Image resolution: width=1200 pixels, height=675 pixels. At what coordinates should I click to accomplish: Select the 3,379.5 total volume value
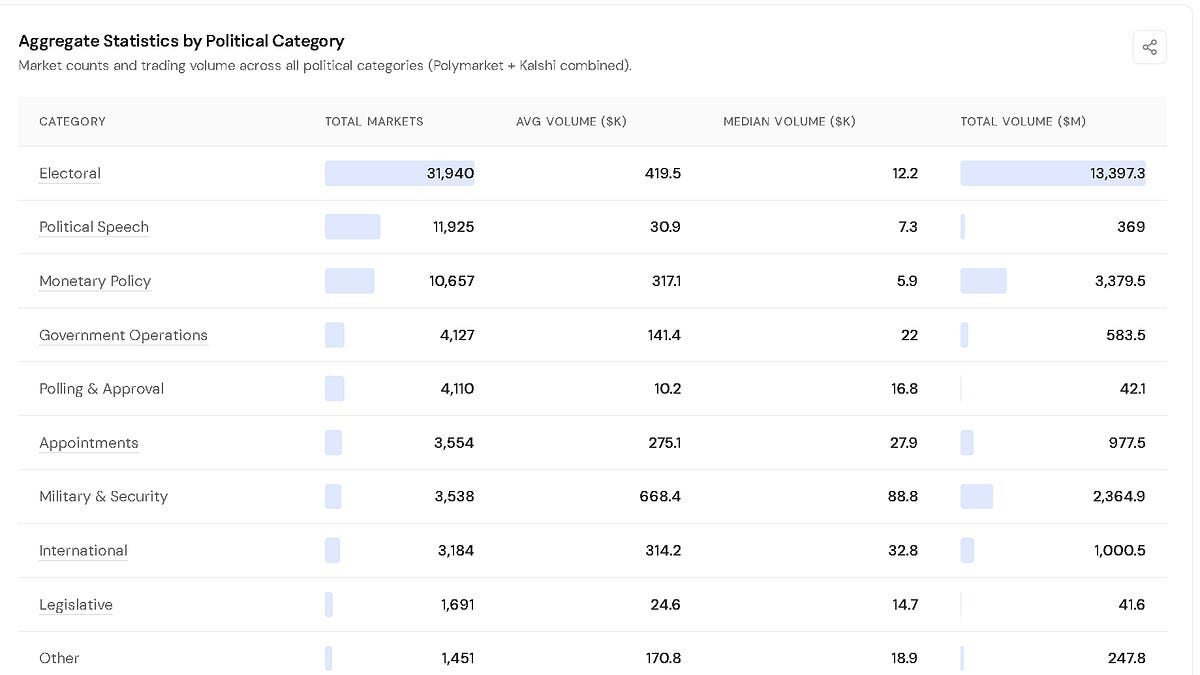pos(1120,281)
